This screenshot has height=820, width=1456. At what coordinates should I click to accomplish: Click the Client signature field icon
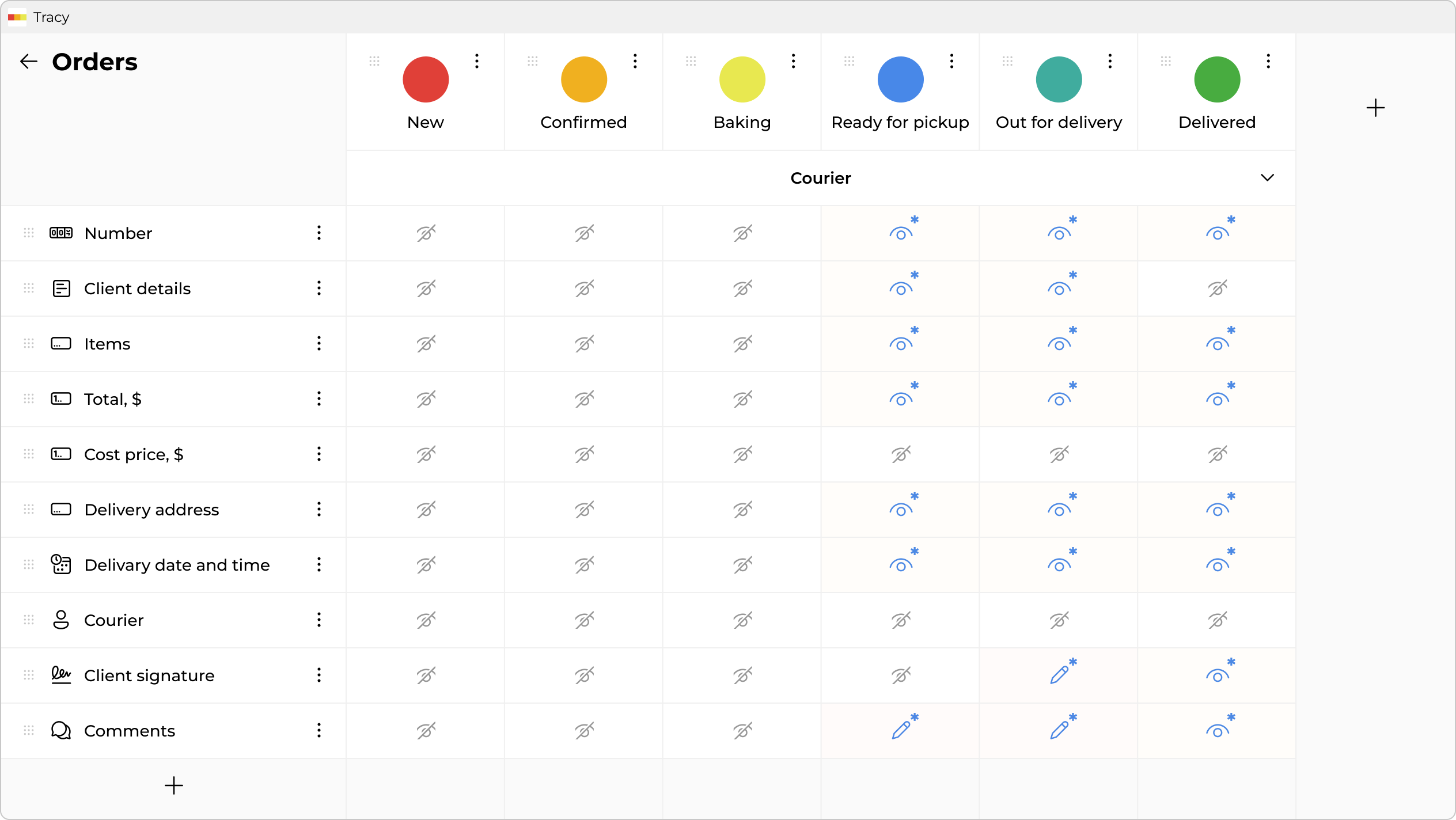[61, 675]
